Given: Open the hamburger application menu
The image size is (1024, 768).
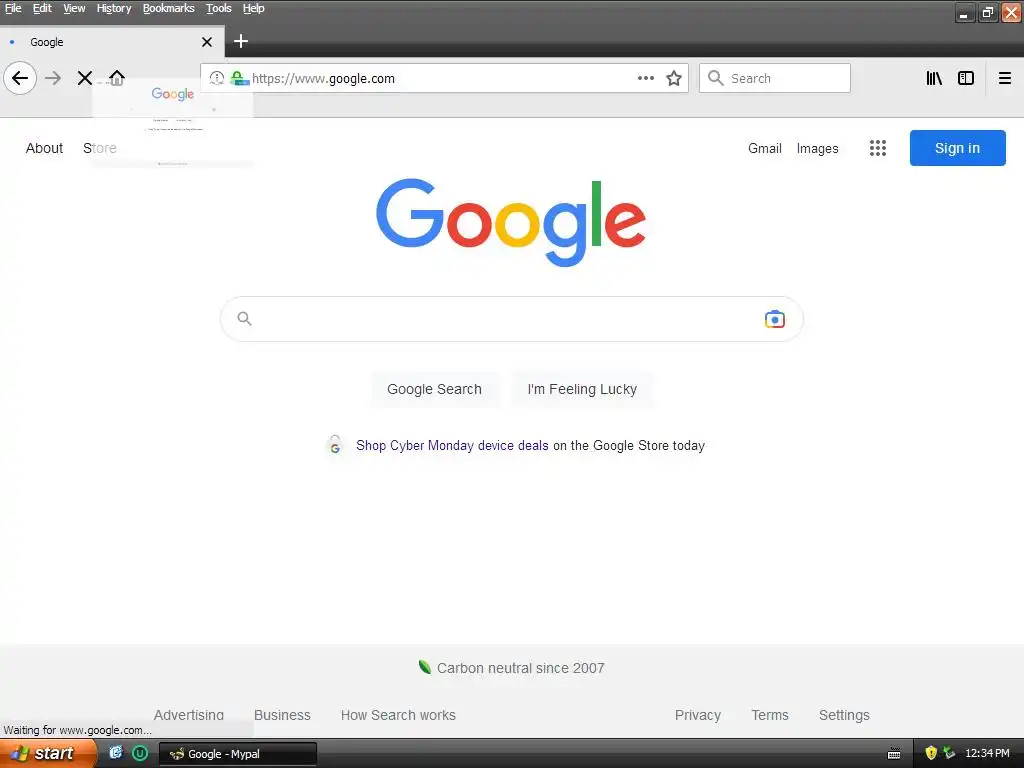Looking at the screenshot, I should 1005,78.
